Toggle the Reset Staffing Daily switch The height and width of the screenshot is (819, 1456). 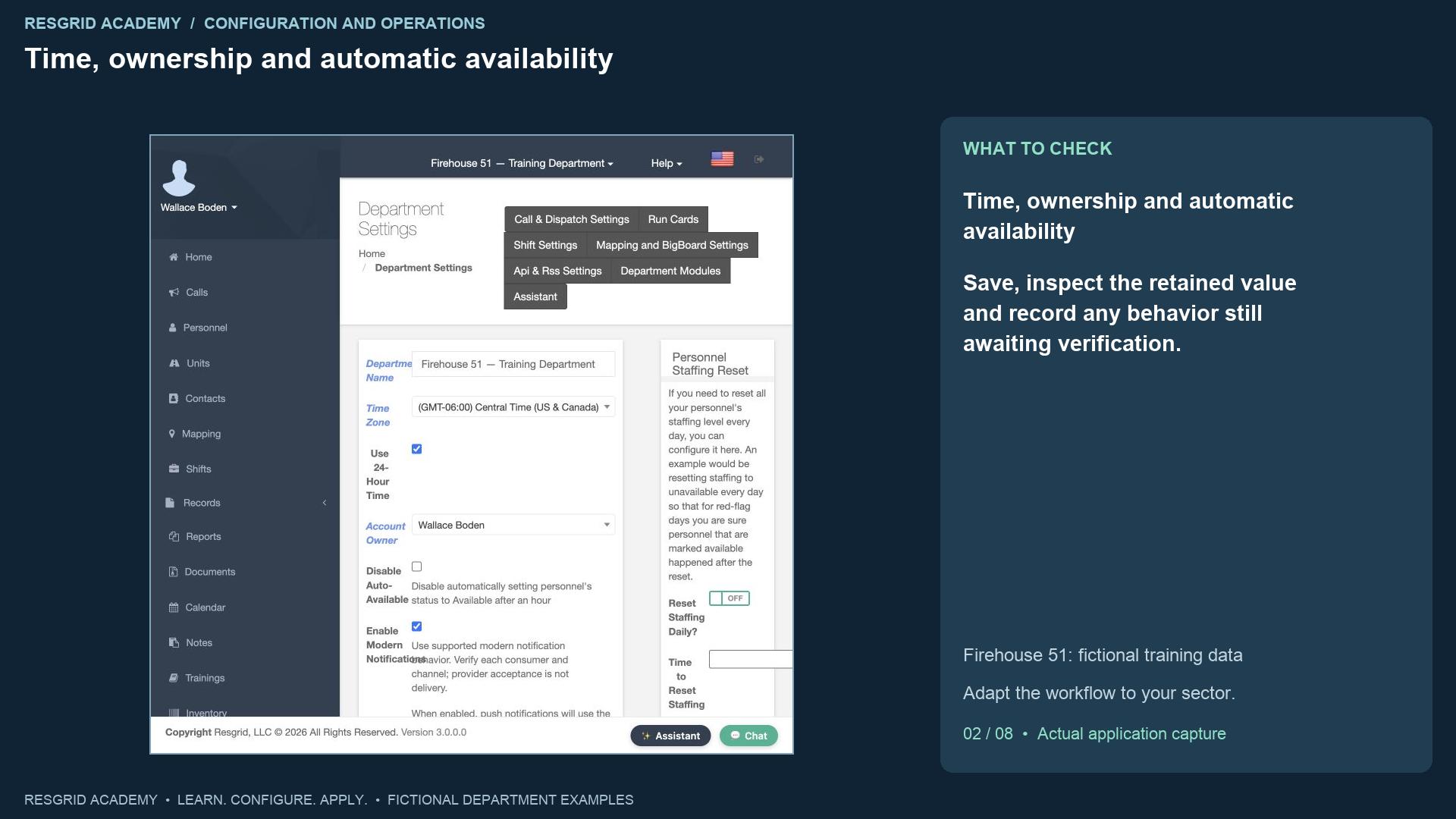730,598
